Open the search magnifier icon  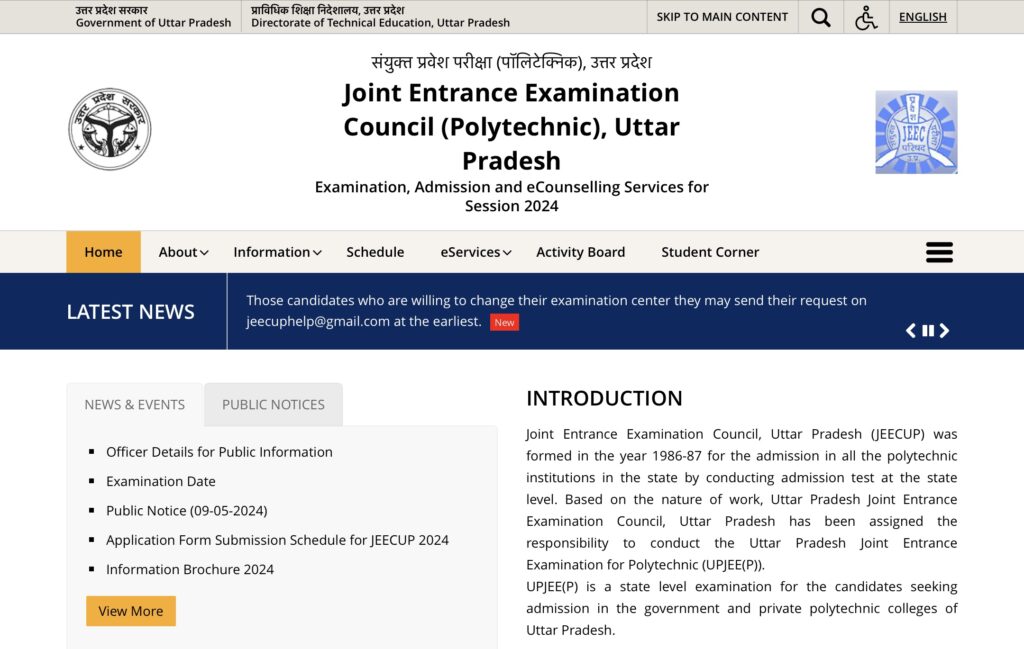820,17
